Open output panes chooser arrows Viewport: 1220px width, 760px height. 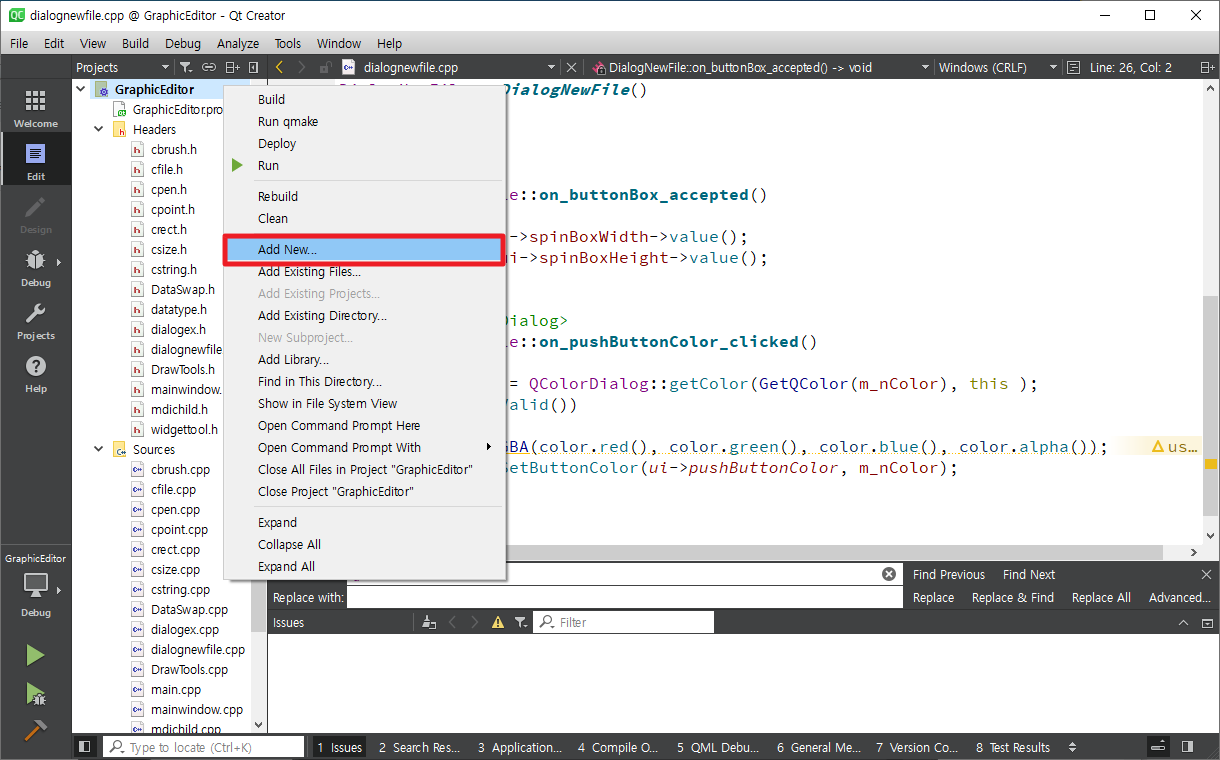[x=1073, y=747]
